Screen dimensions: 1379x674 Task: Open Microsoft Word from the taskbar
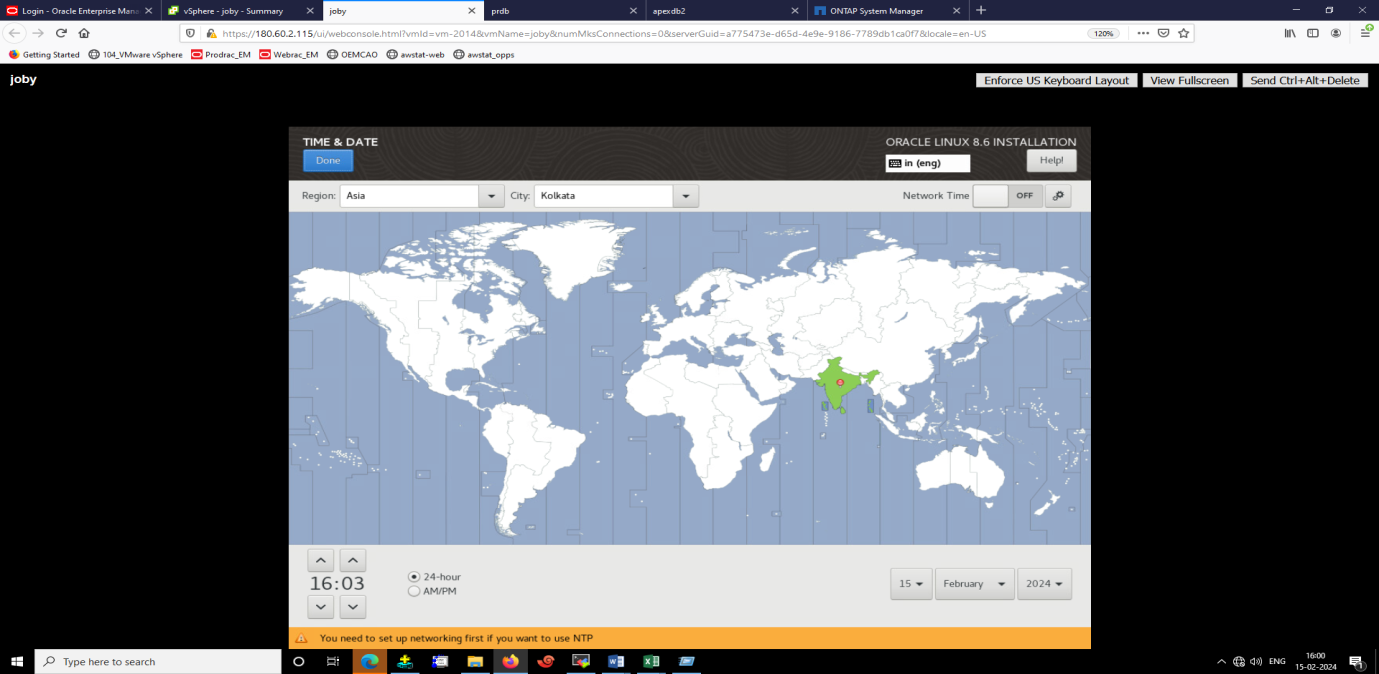(616, 662)
